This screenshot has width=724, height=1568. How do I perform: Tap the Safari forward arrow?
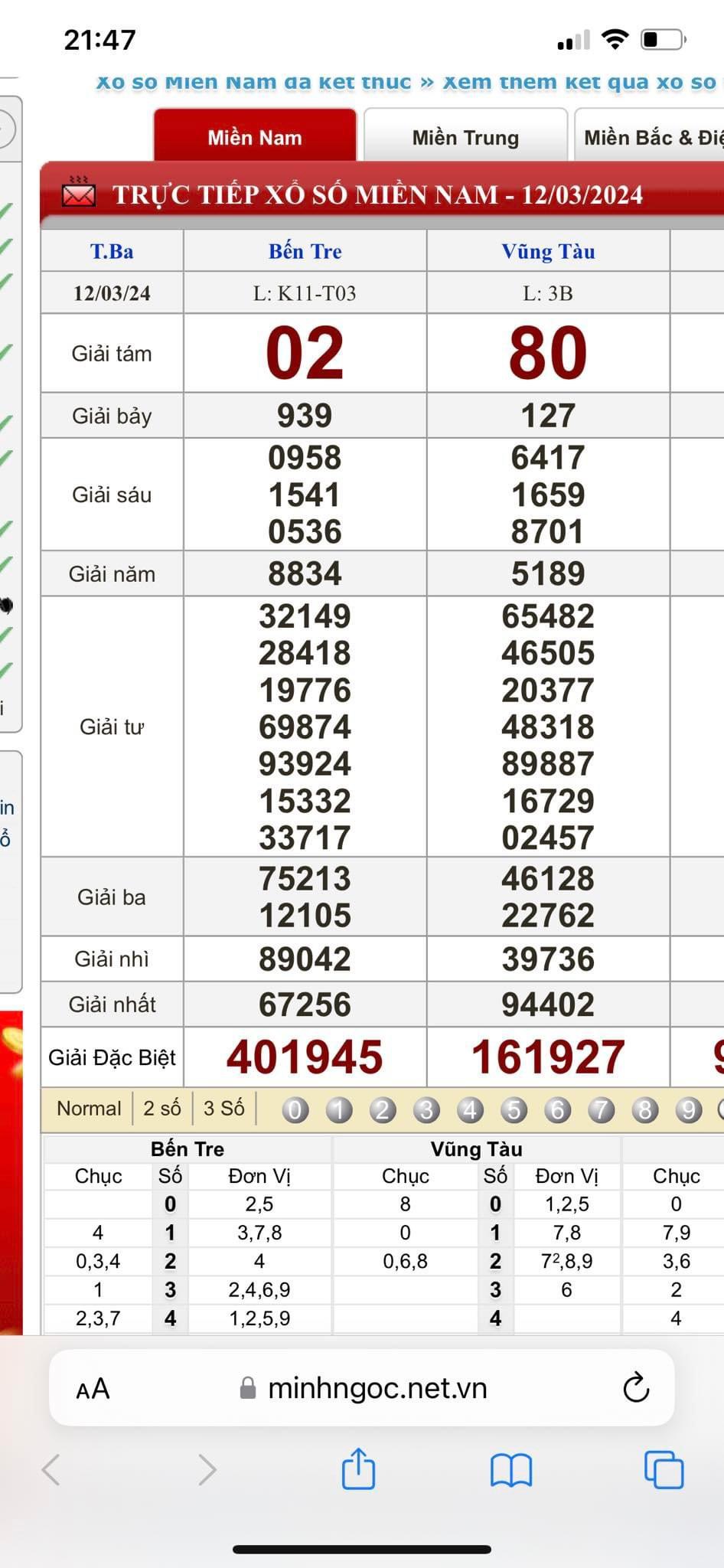tap(207, 1469)
